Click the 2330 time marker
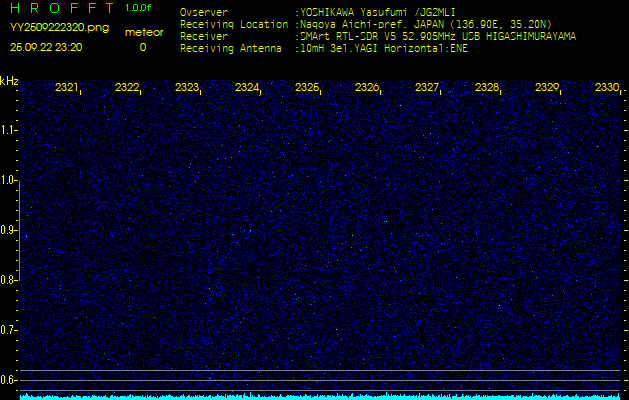The image size is (629, 400). (x=606, y=88)
